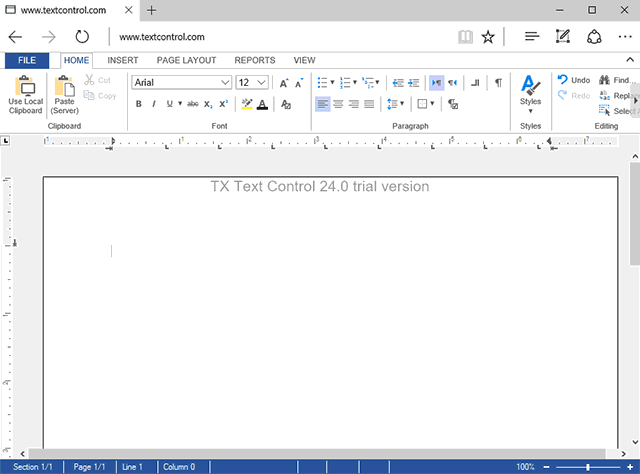The image size is (640, 474).
Task: Click Find button
Action: click(x=617, y=80)
